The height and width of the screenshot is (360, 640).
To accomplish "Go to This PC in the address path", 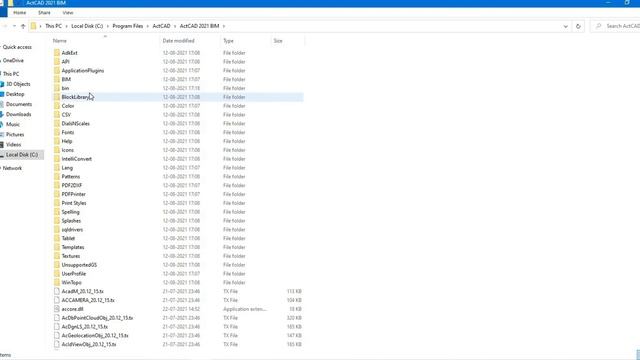I will coord(53,26).
